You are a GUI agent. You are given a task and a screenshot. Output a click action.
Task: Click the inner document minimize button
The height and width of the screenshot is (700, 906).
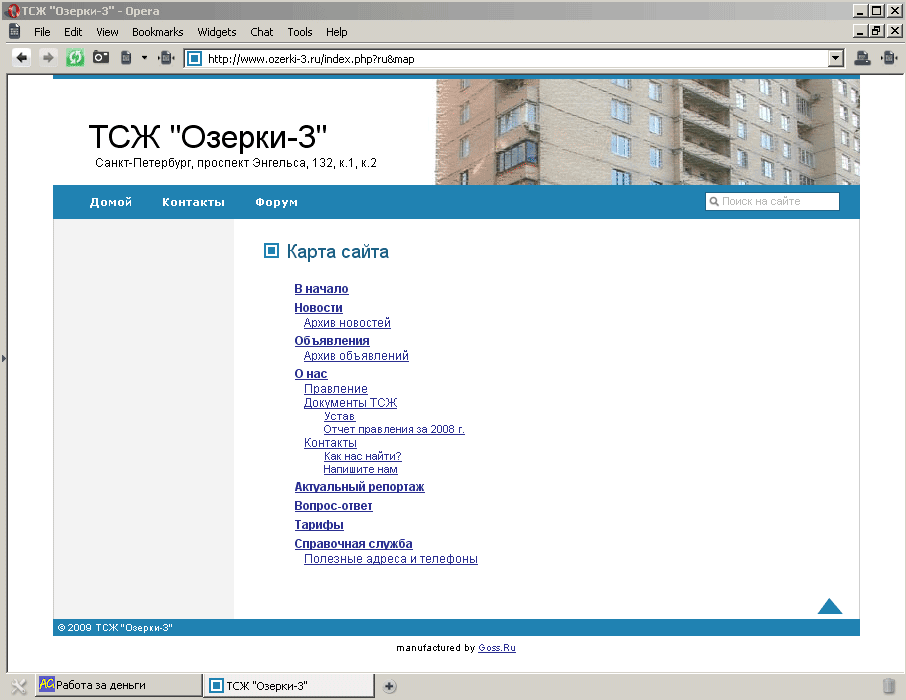[860, 31]
